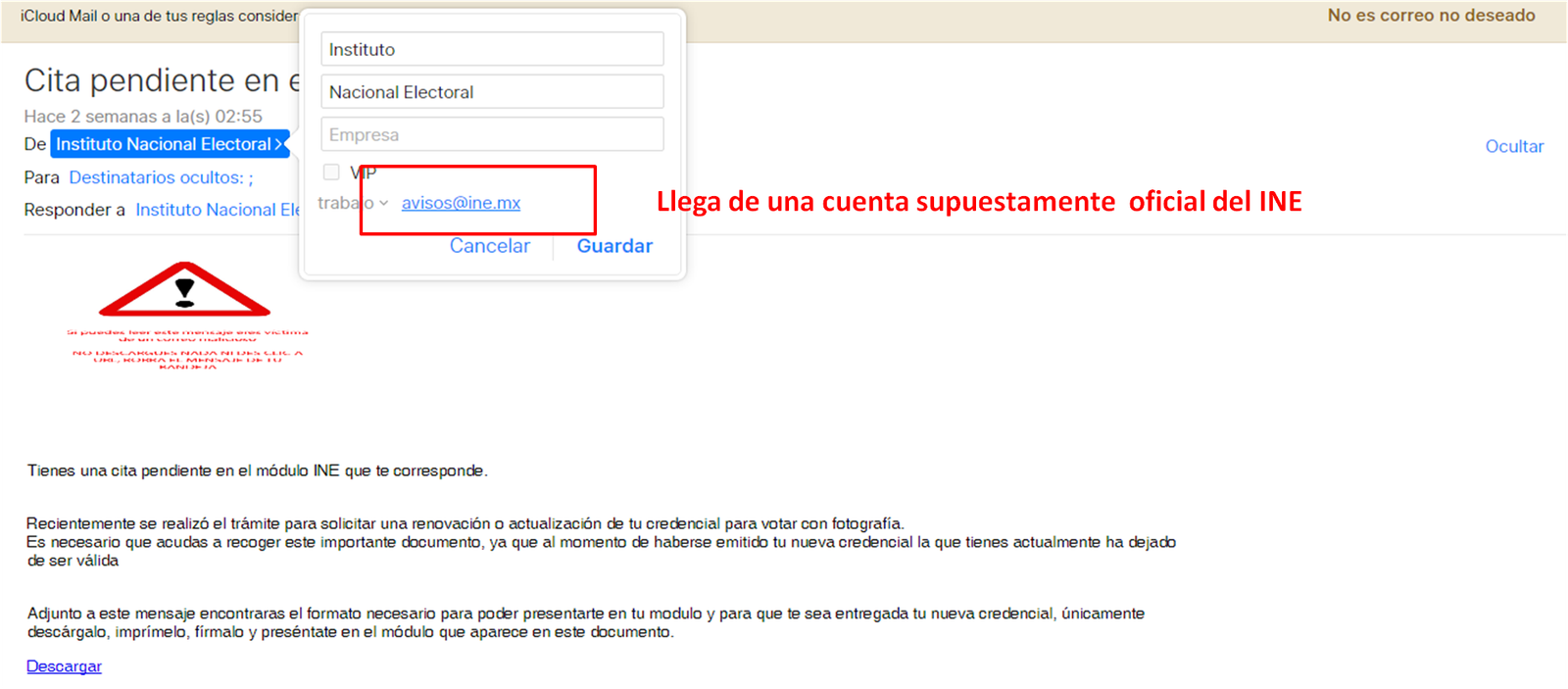1568x689 pixels.
Task: Click the red "Llega de una cuenta" annotation
Action: tap(978, 201)
